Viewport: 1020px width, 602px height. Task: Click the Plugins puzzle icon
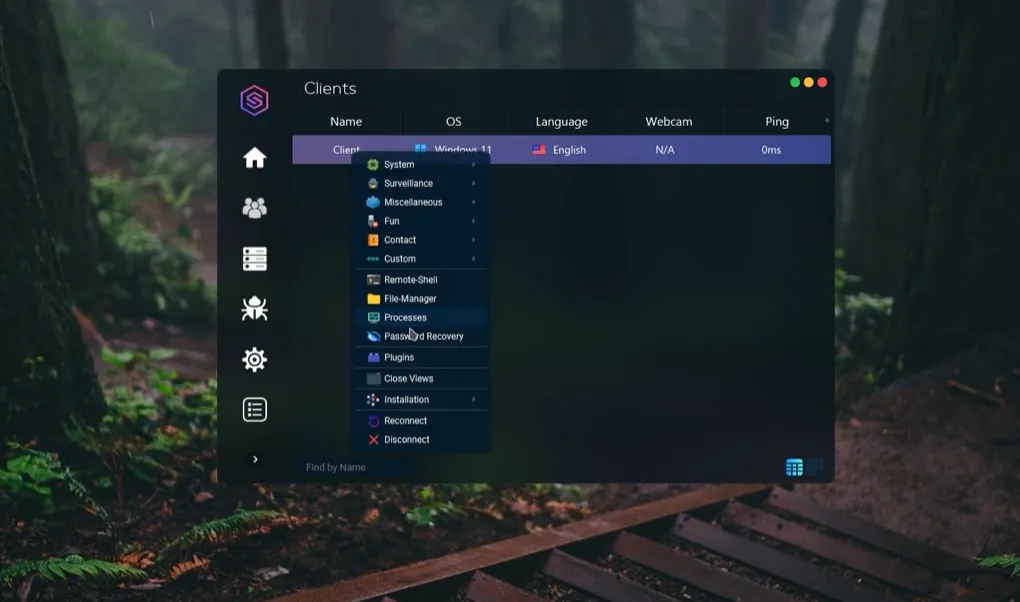tap(373, 357)
